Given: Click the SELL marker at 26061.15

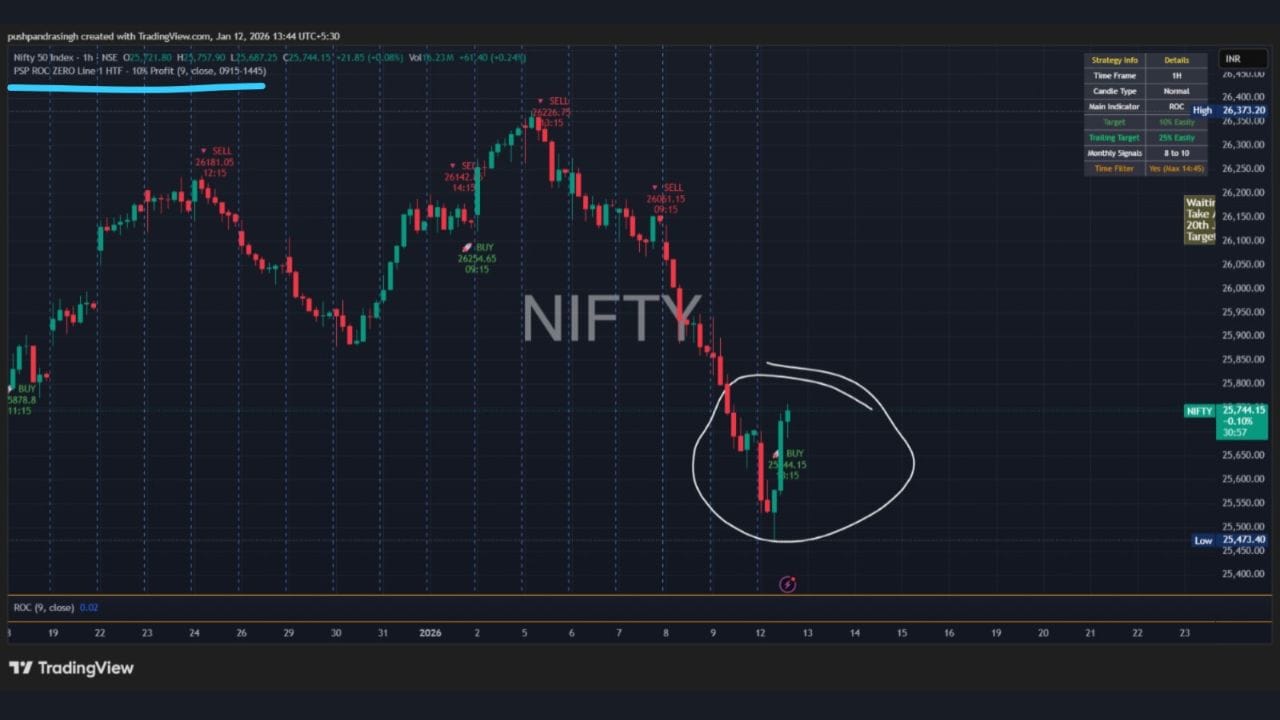Looking at the screenshot, I should coord(666,198).
